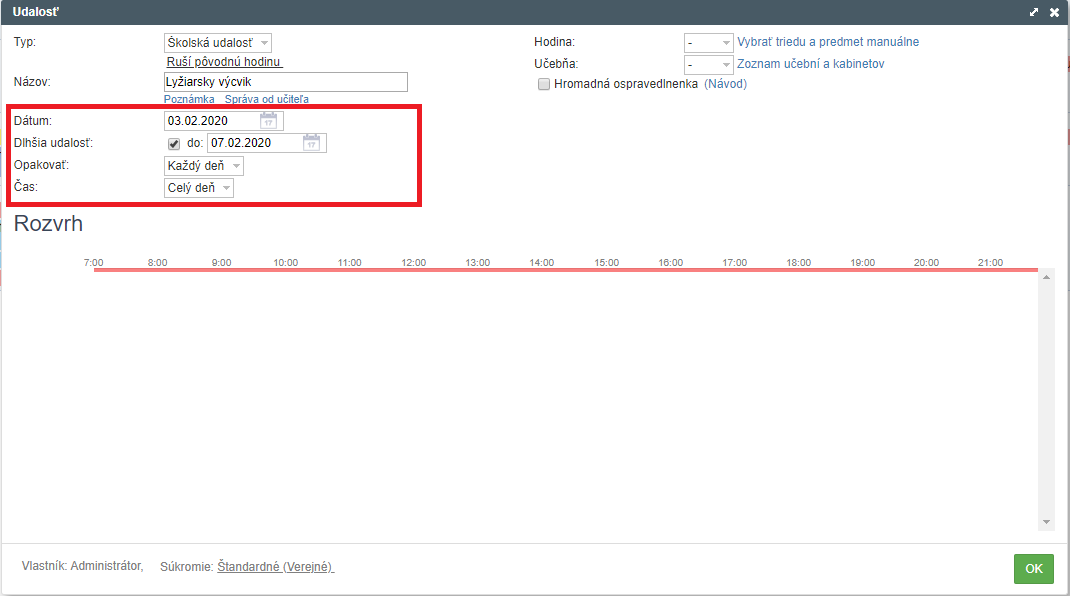The width and height of the screenshot is (1070, 596).
Task: Expand dialog with the maximize arrows icon
Action: [1034, 12]
